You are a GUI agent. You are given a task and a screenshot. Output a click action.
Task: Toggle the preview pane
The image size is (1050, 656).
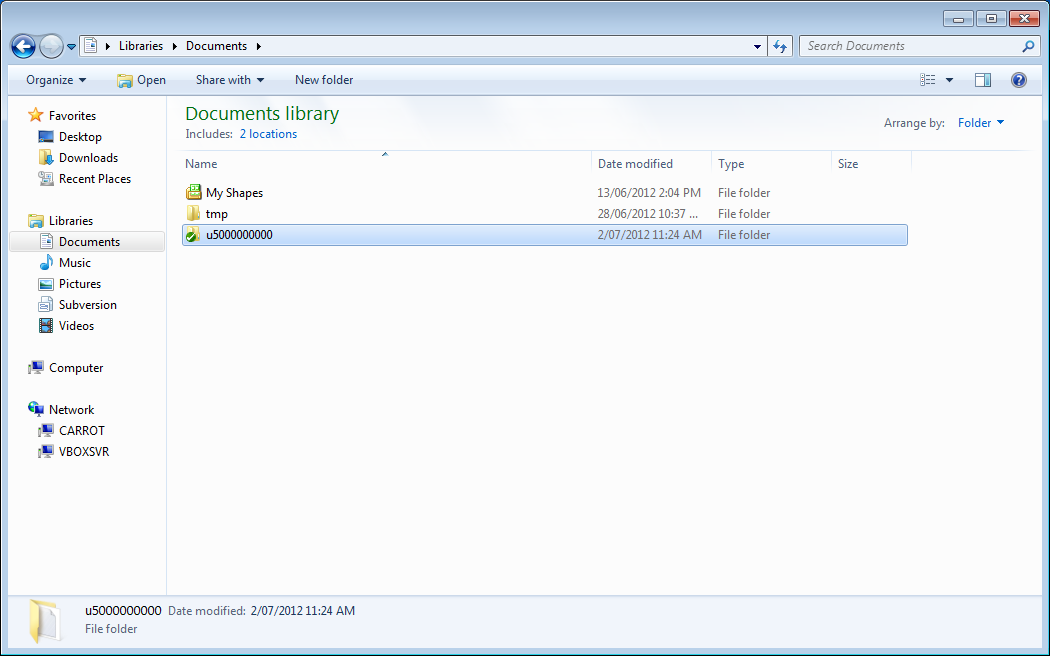pyautogui.click(x=982, y=80)
